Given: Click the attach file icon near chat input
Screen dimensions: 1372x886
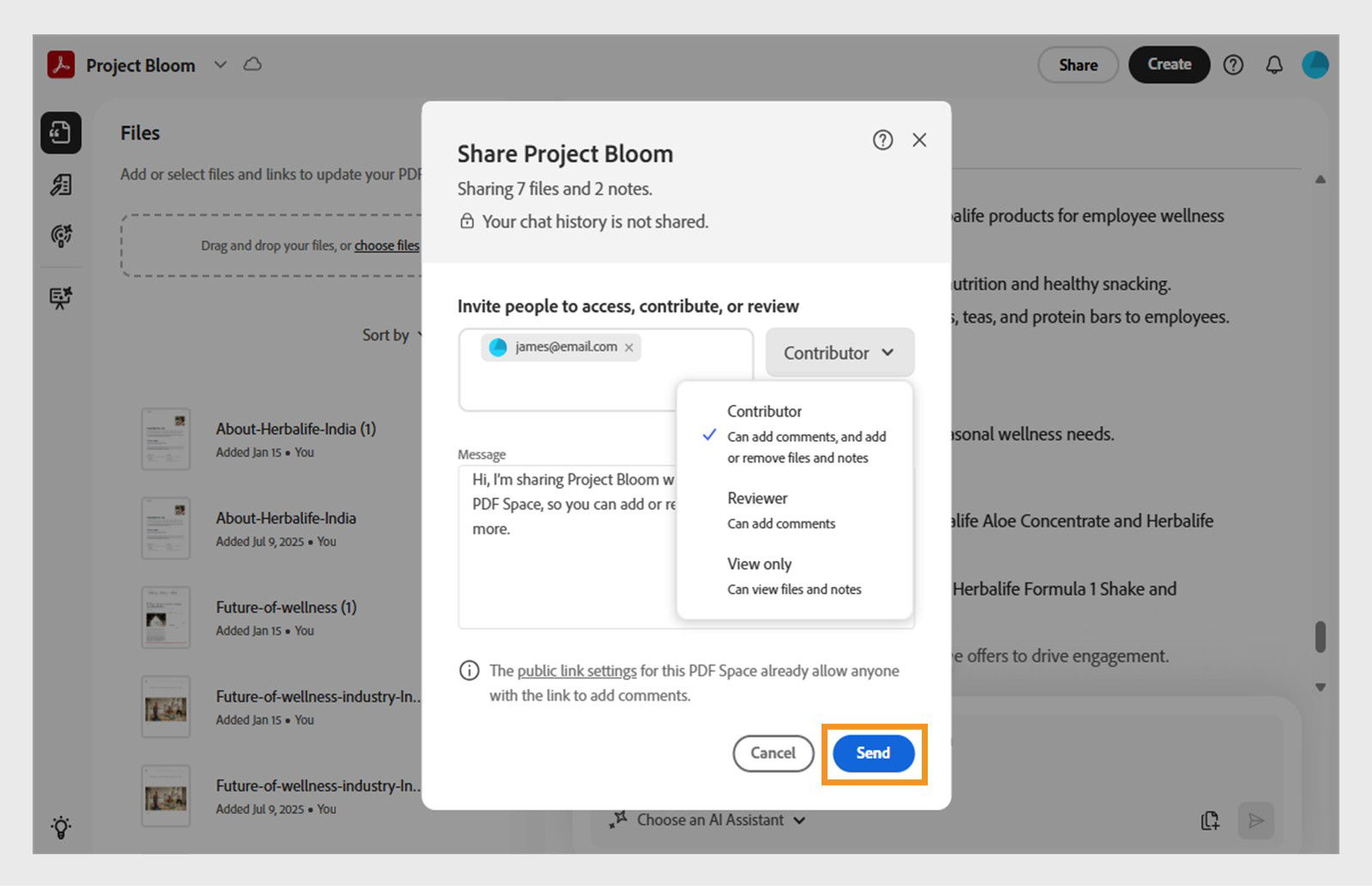Looking at the screenshot, I should (x=1210, y=821).
